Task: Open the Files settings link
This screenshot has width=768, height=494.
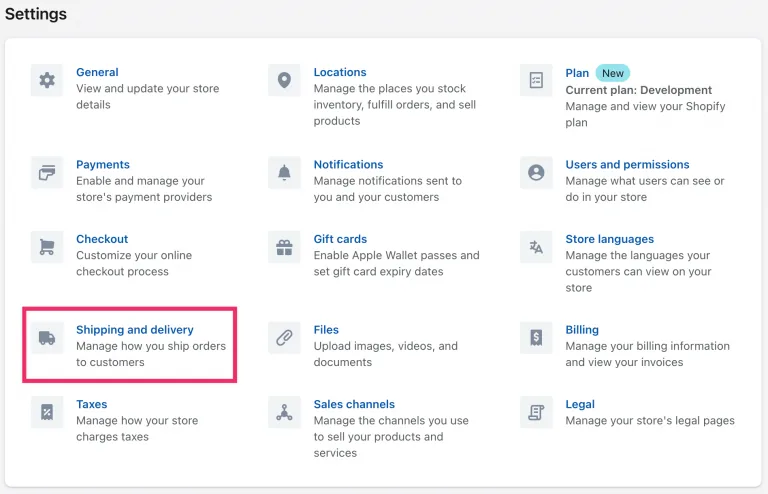Action: [326, 329]
